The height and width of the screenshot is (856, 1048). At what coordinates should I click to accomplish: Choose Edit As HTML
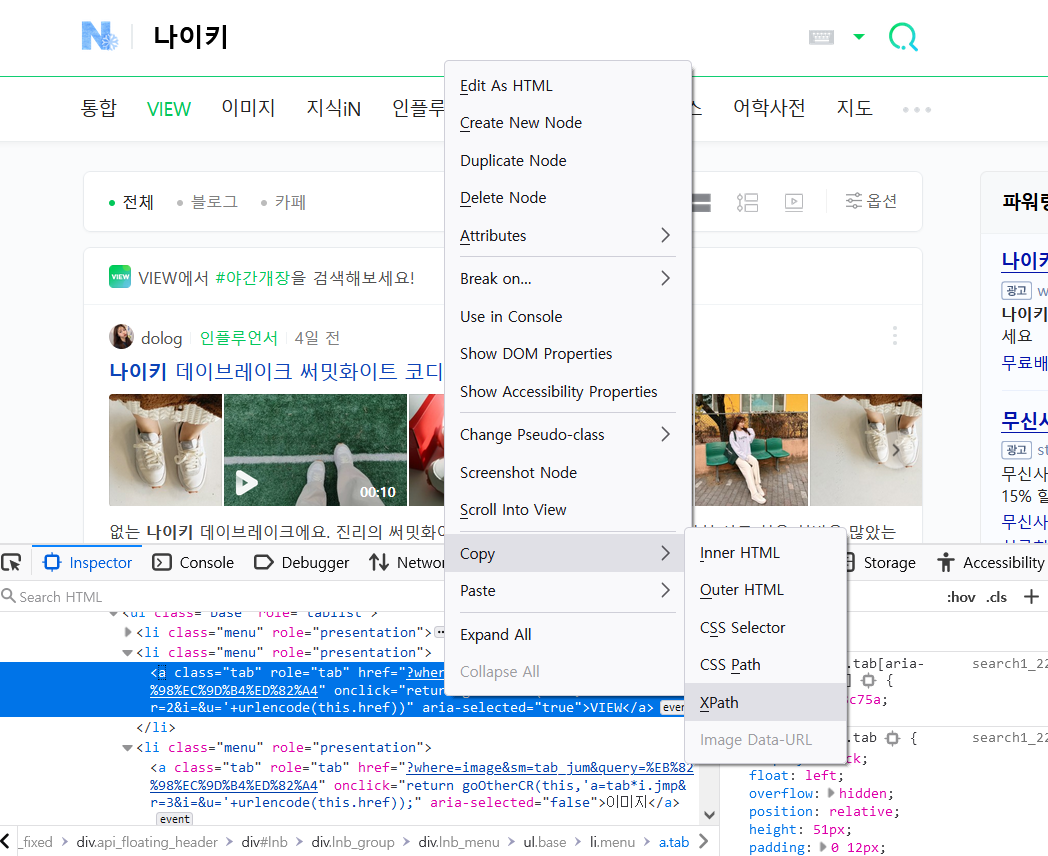pos(567,86)
